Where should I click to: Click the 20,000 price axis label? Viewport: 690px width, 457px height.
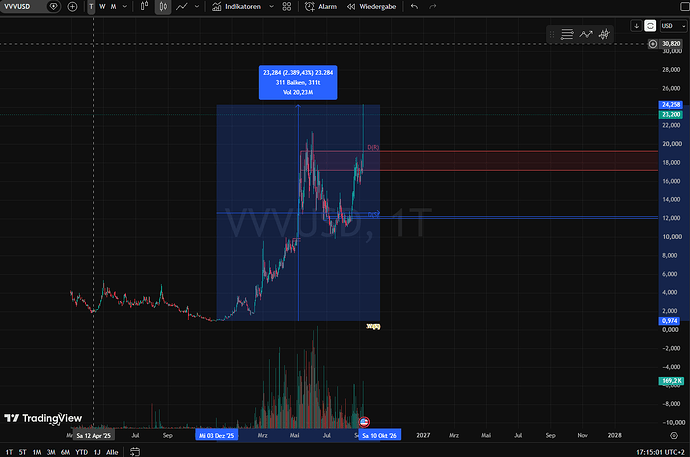click(x=671, y=144)
